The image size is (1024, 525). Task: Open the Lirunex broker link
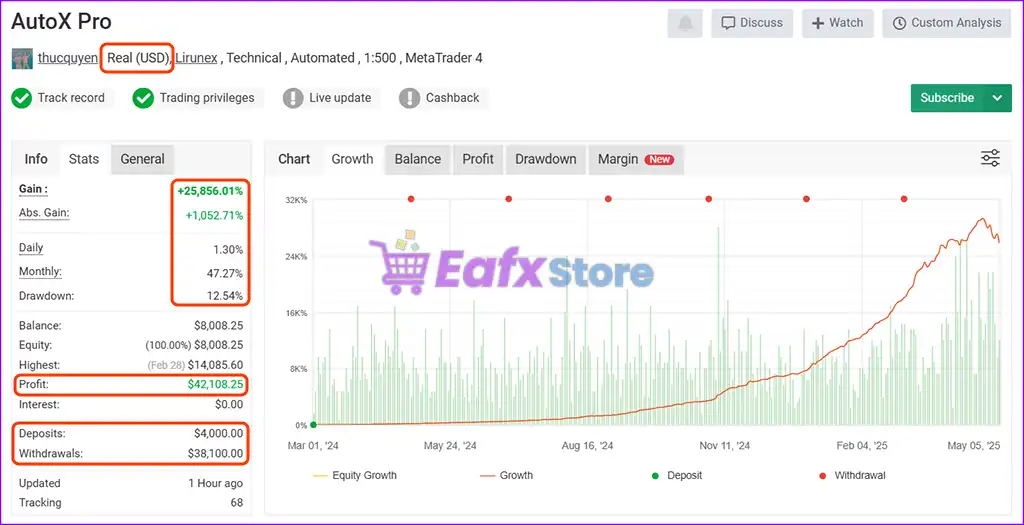(197, 58)
